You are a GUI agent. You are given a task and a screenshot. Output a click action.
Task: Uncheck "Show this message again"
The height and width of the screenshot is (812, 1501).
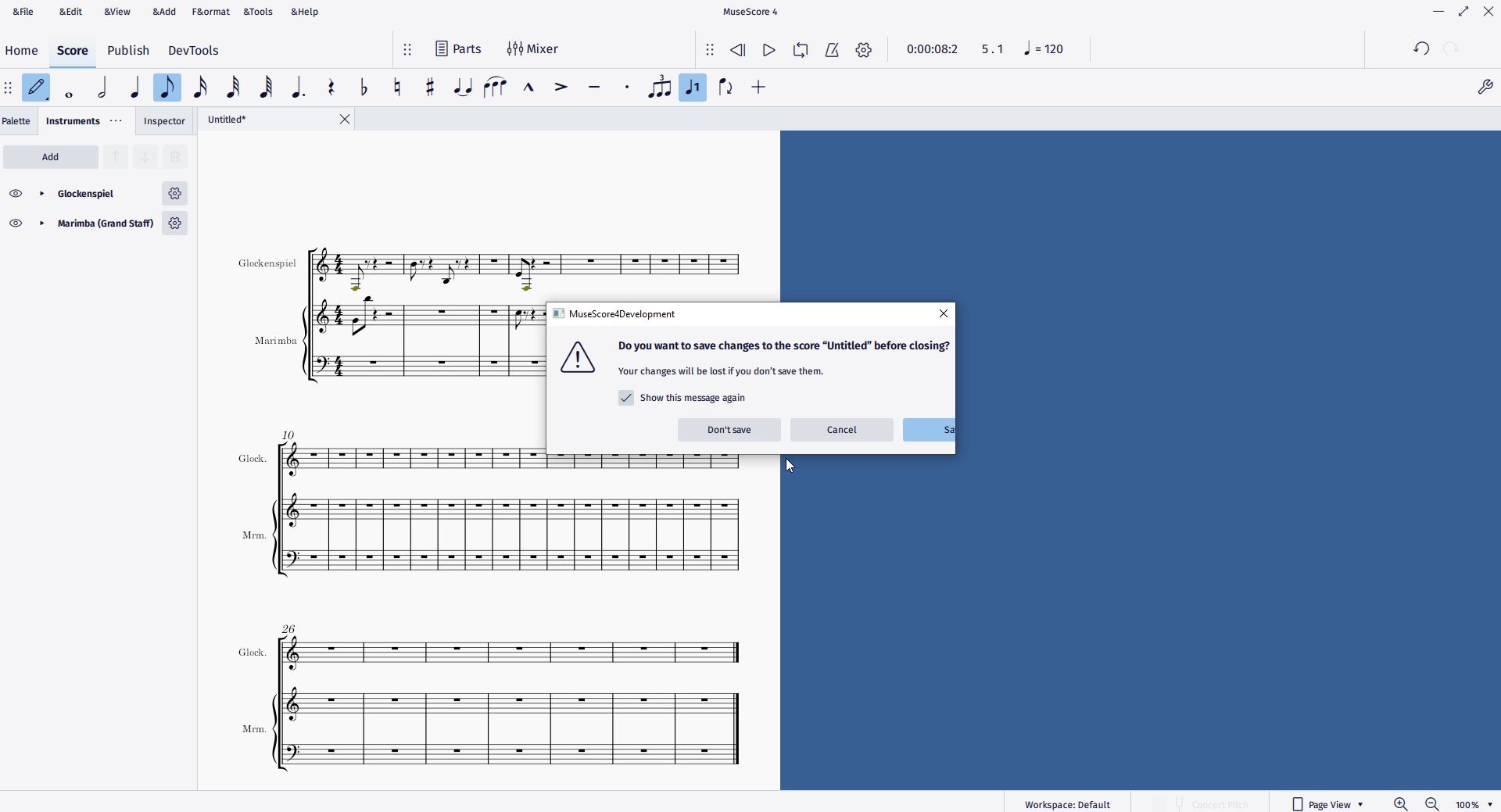coord(625,398)
